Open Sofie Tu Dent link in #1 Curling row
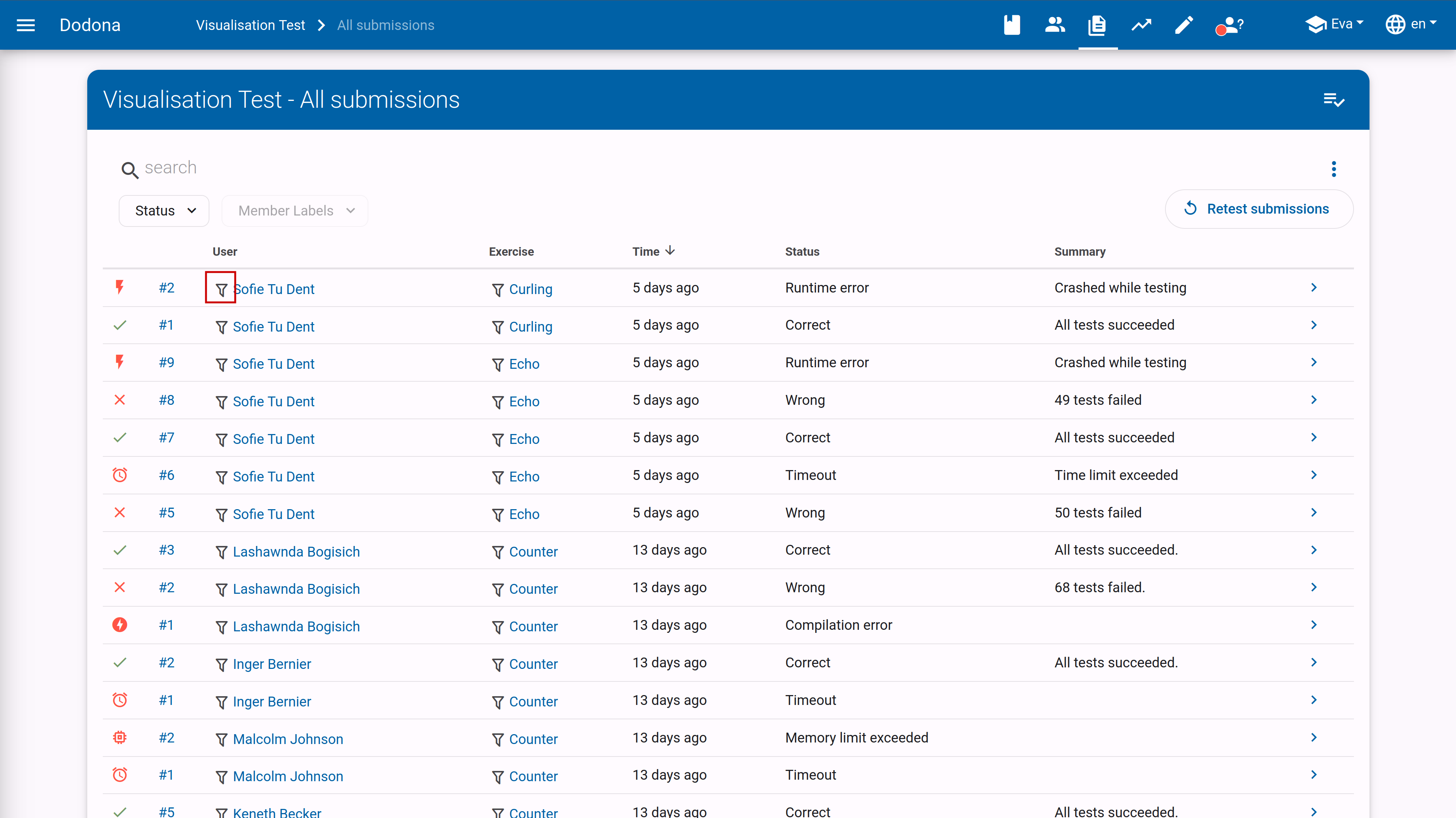The width and height of the screenshot is (1456, 818). pos(274,327)
